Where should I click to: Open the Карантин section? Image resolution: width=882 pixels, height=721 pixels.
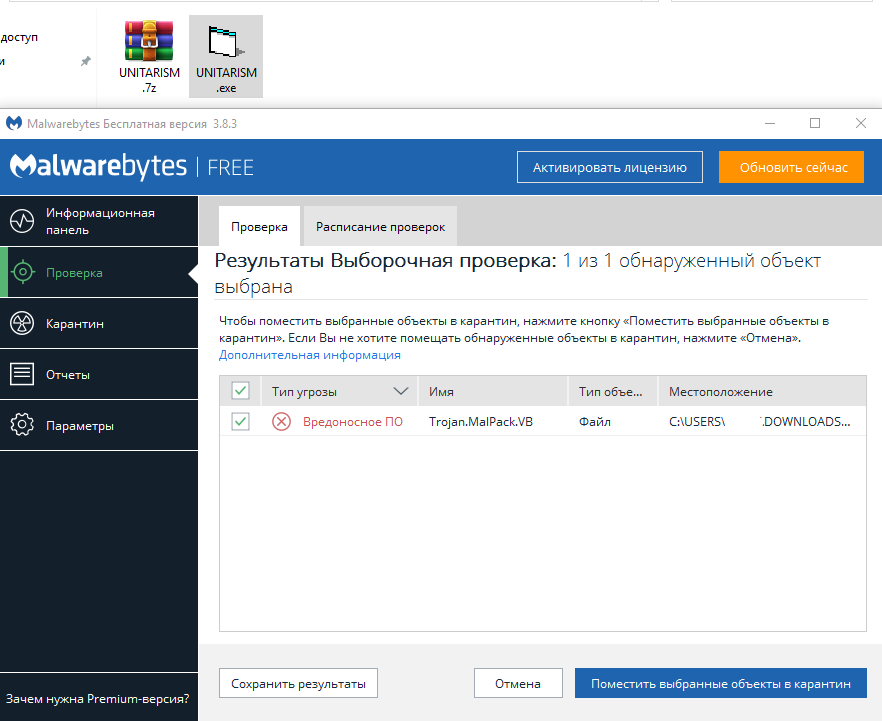click(99, 323)
